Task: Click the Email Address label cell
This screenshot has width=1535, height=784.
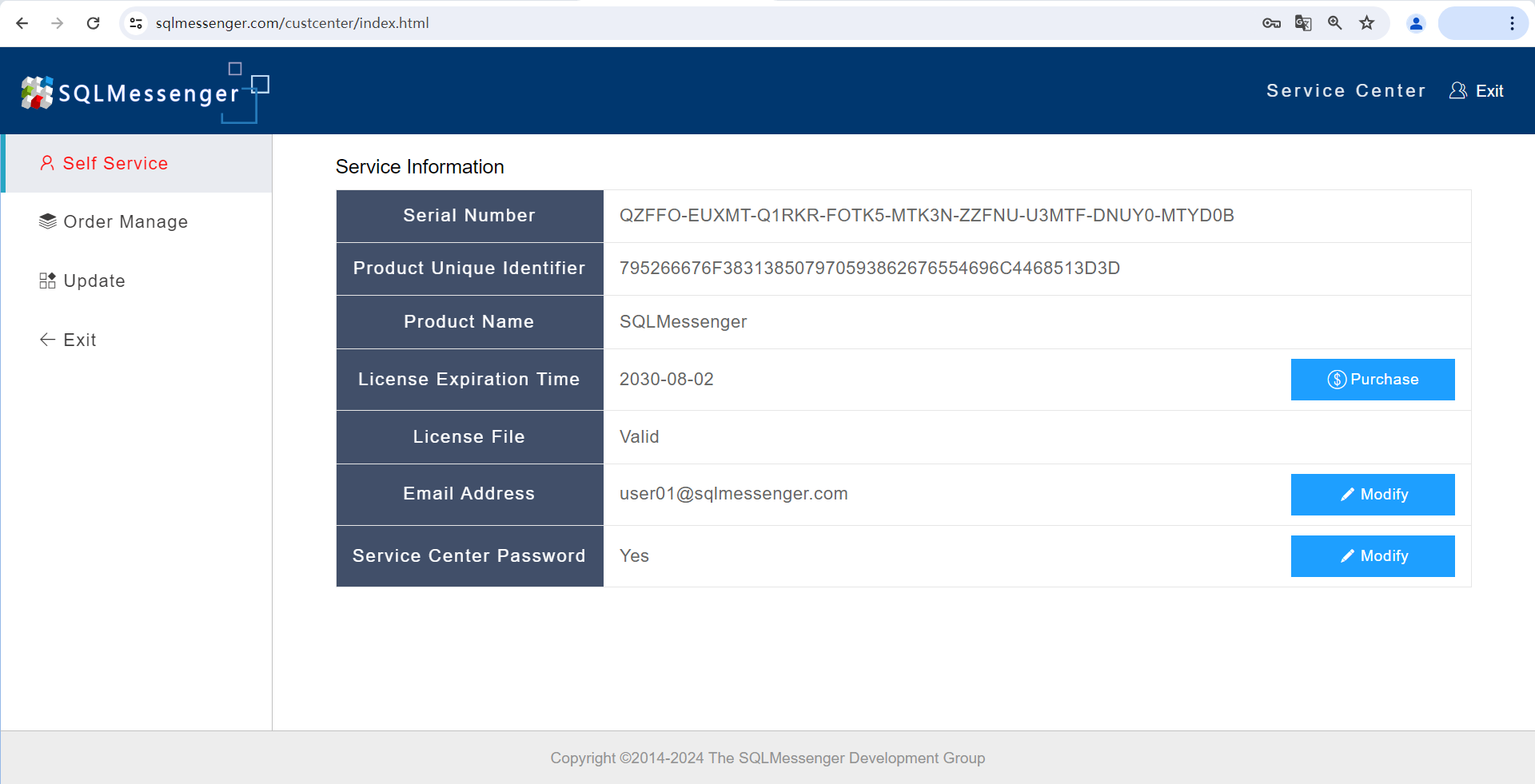Action: click(469, 494)
